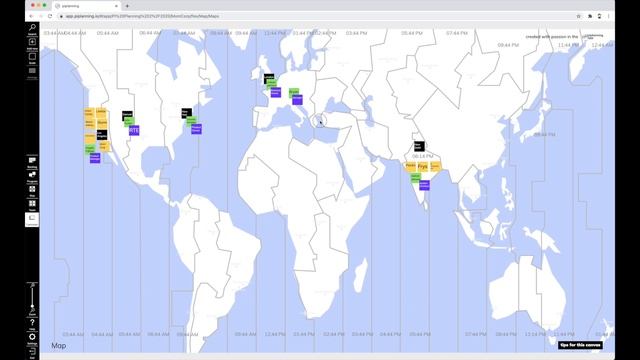Select the black London location card
640x360 pixels.
269,78
